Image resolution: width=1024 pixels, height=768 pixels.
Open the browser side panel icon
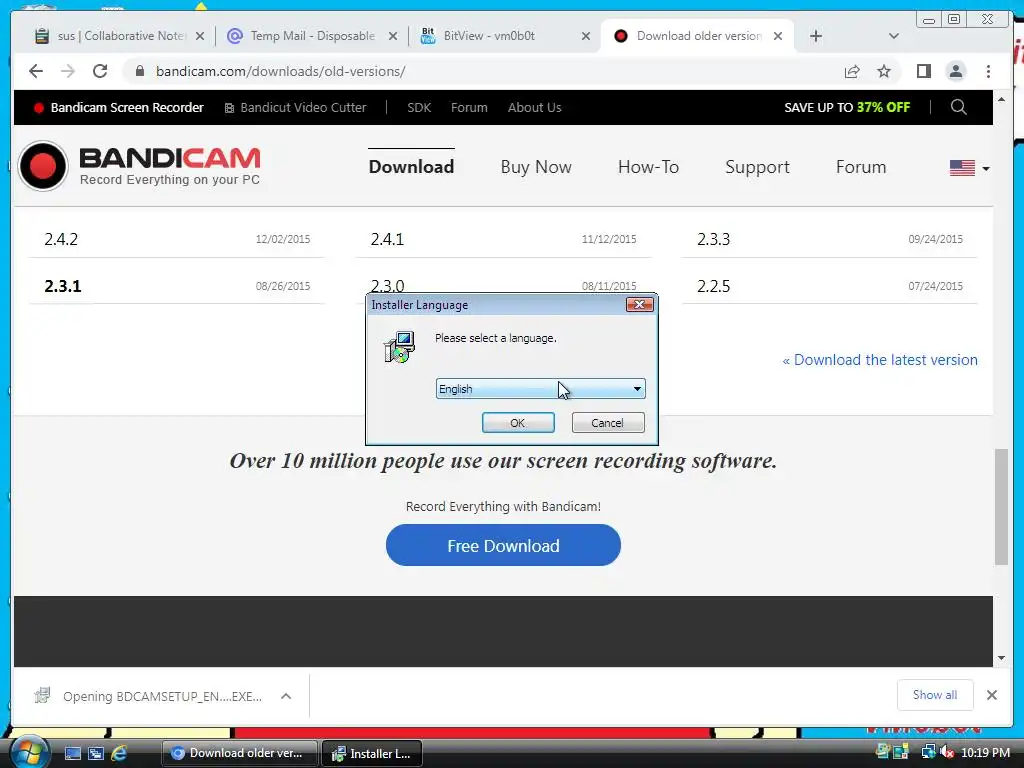point(923,71)
